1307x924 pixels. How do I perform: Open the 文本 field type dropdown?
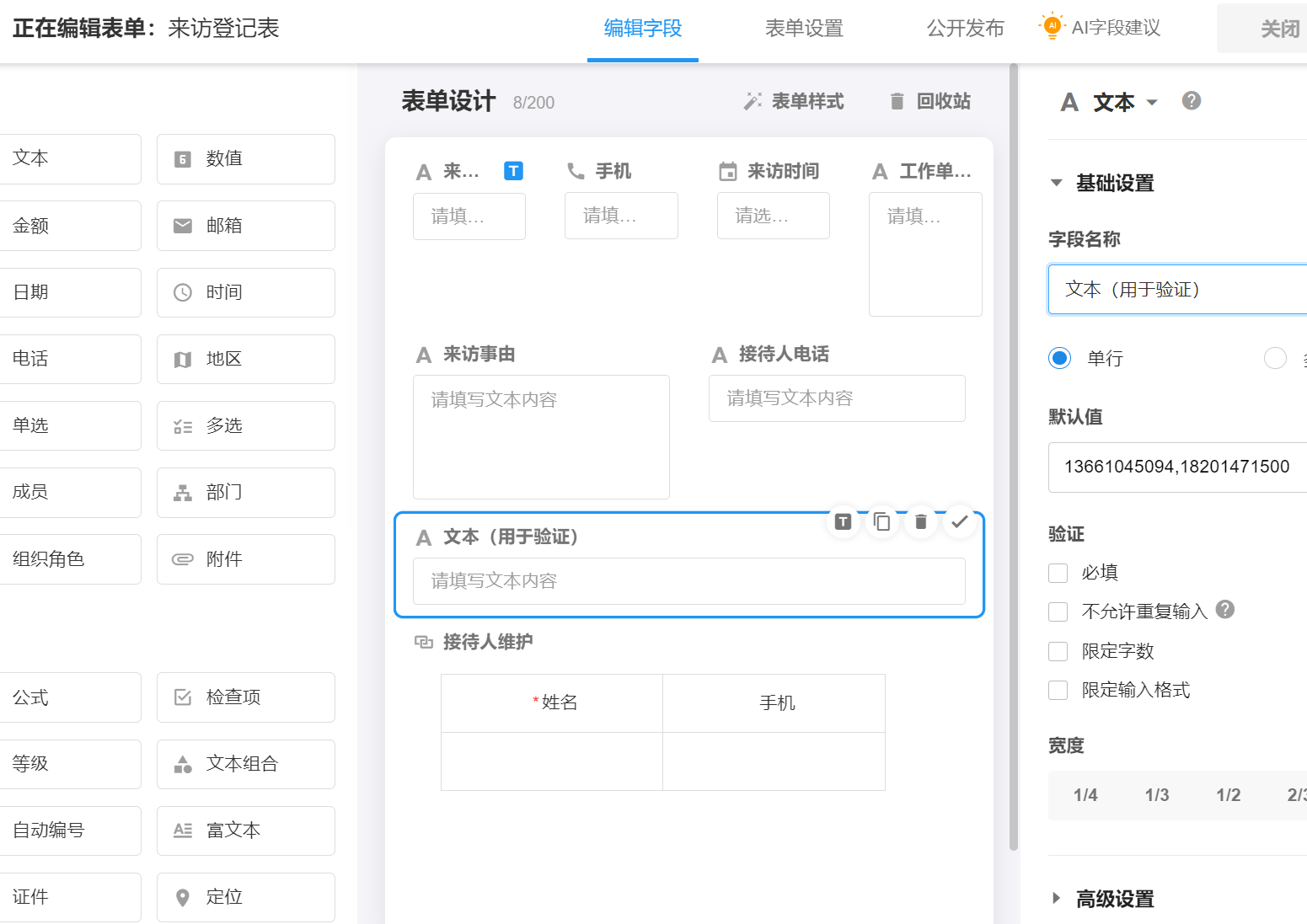coord(1152,103)
